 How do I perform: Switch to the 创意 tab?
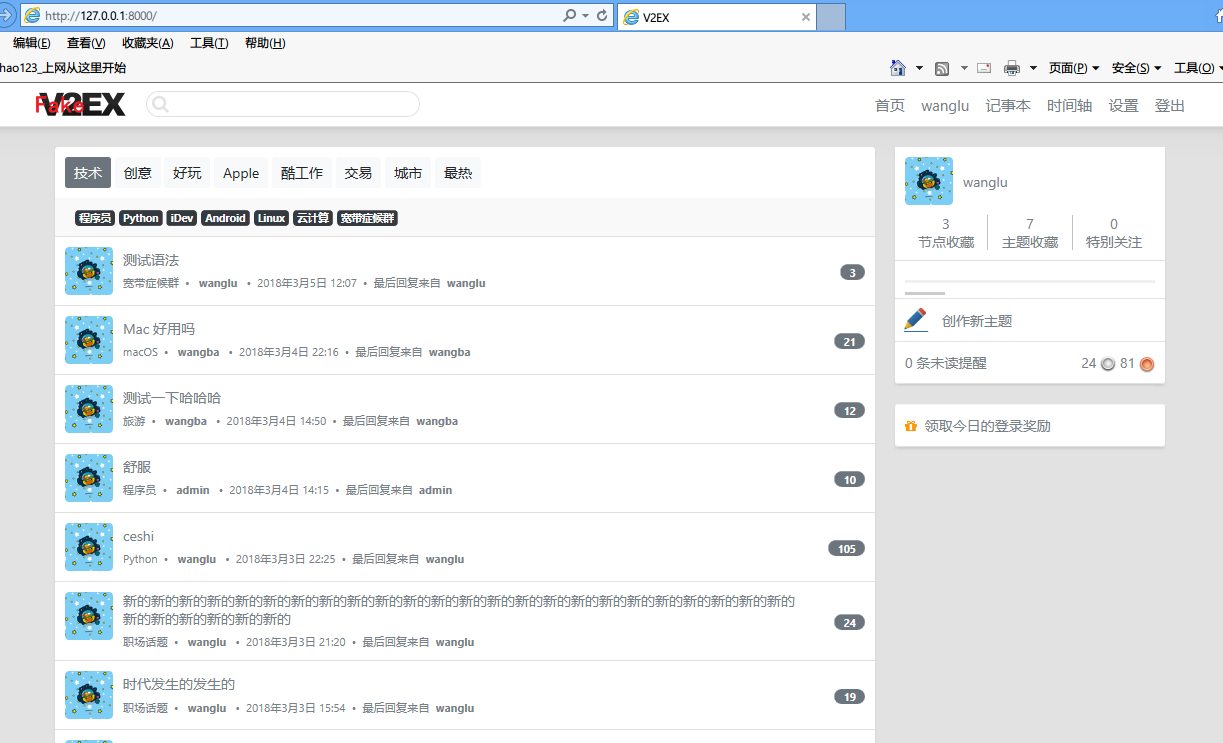(138, 173)
